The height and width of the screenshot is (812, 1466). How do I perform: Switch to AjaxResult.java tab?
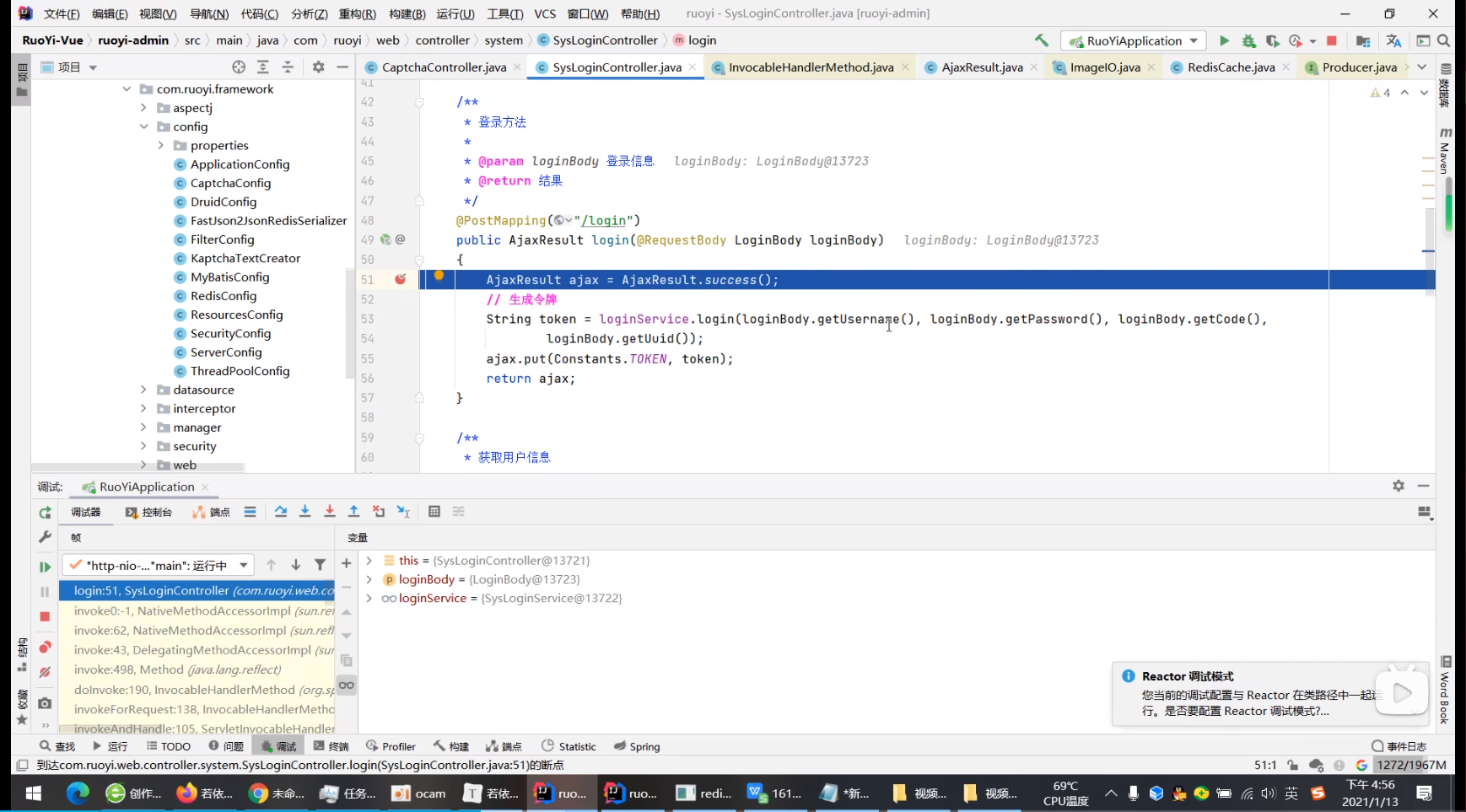pos(982,67)
